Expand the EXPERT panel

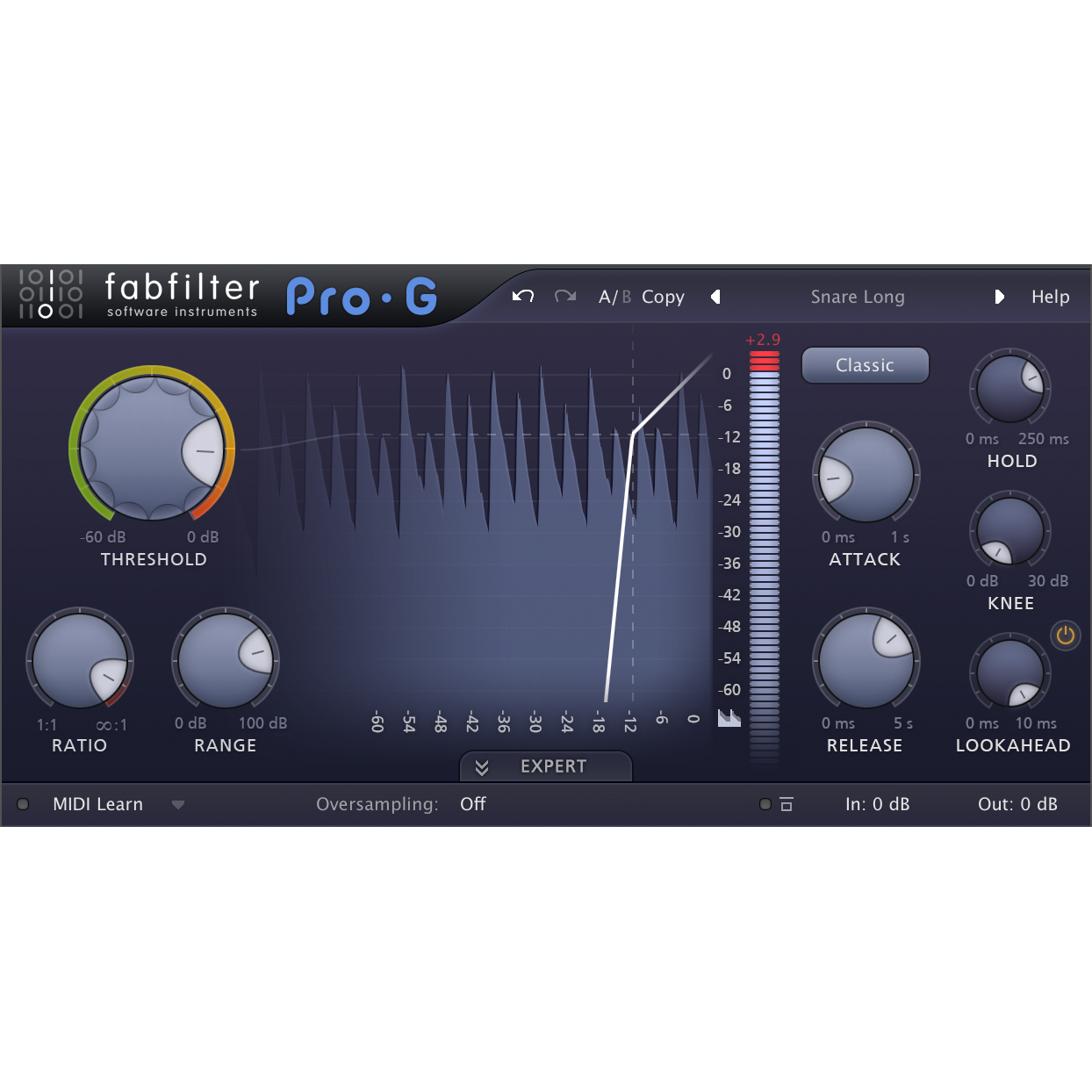(545, 766)
